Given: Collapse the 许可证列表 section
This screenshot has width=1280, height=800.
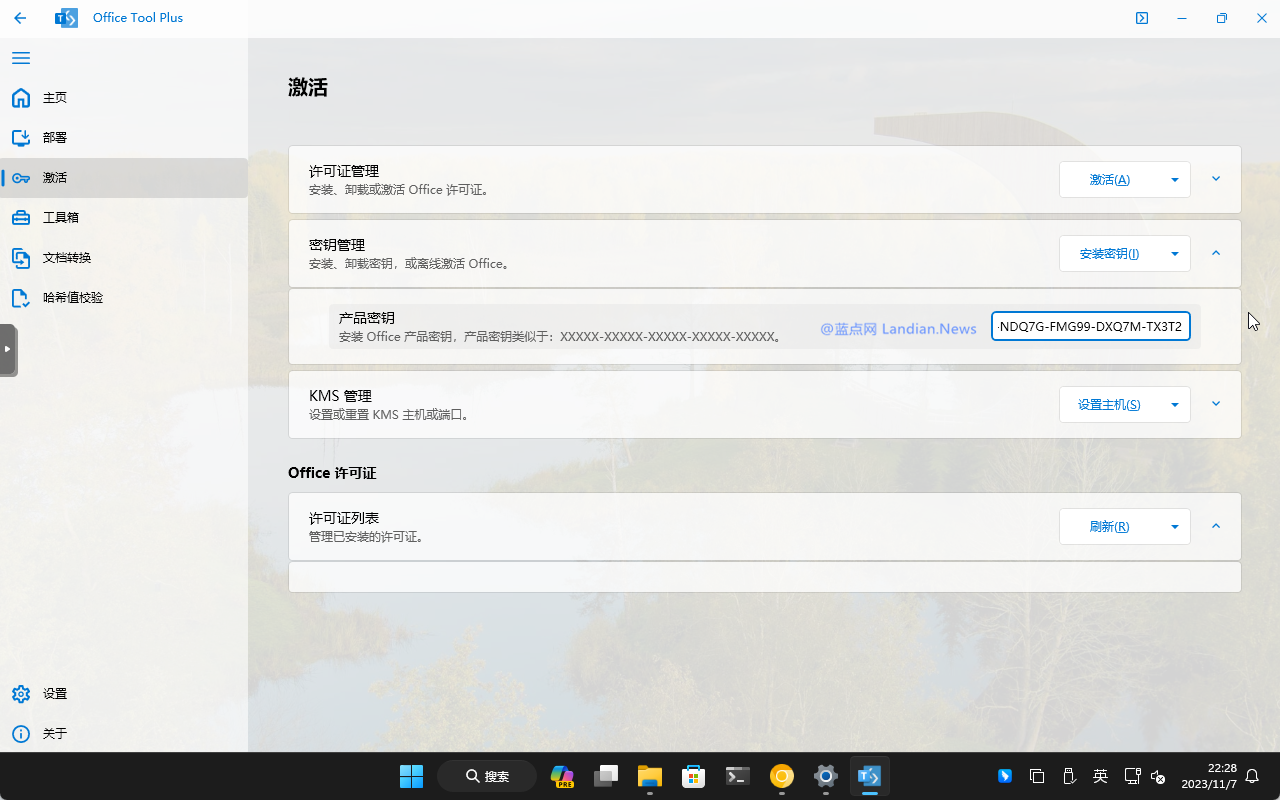Looking at the screenshot, I should [x=1216, y=526].
